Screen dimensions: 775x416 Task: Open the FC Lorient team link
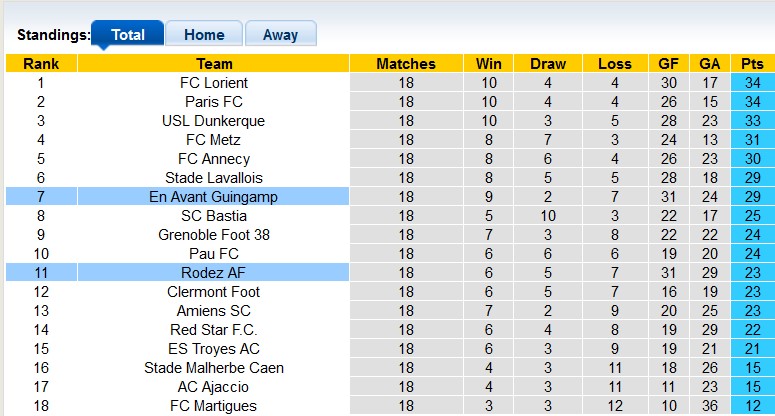coord(214,83)
